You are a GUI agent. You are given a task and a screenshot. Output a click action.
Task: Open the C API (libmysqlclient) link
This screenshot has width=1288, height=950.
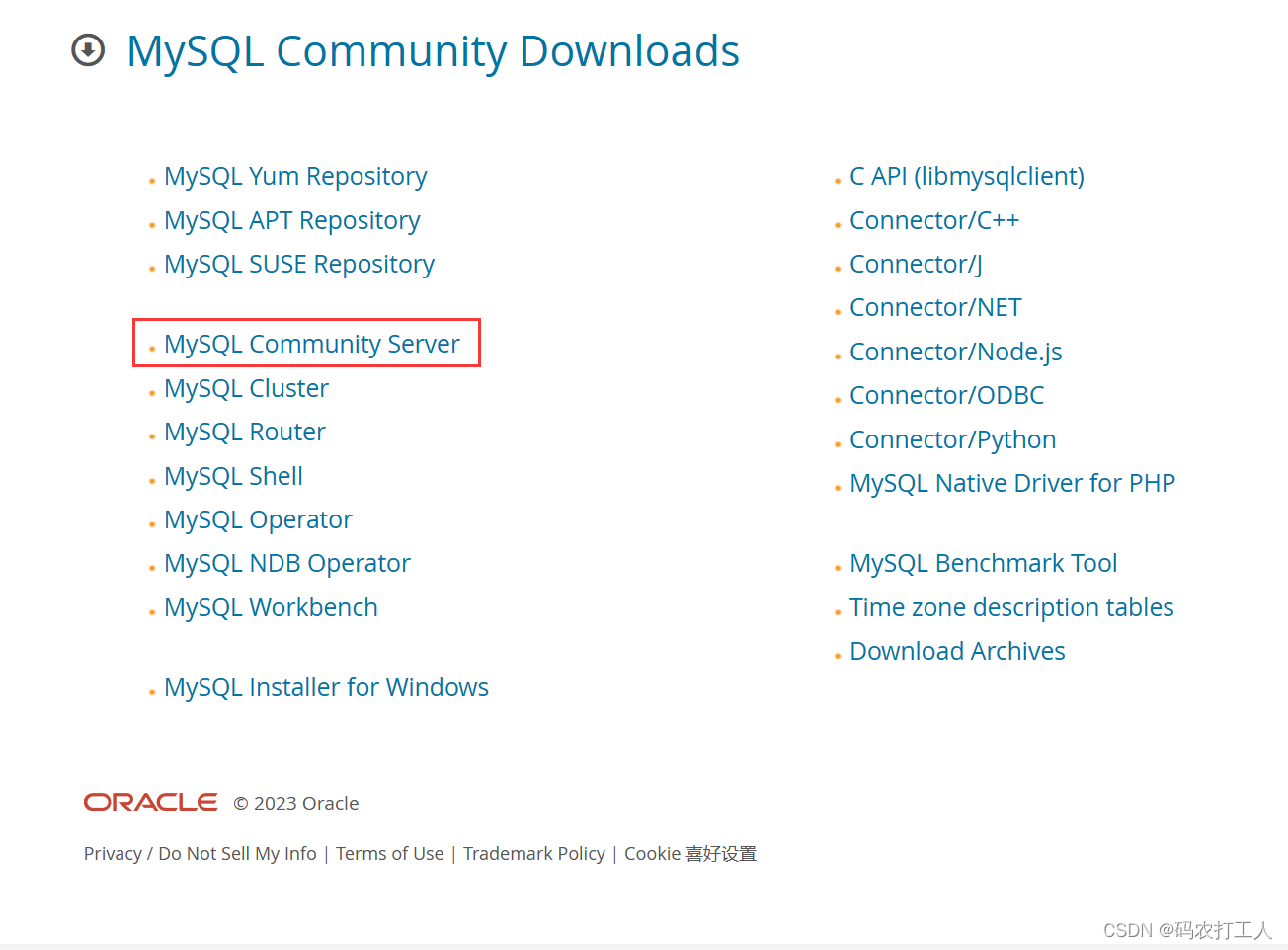point(967,176)
